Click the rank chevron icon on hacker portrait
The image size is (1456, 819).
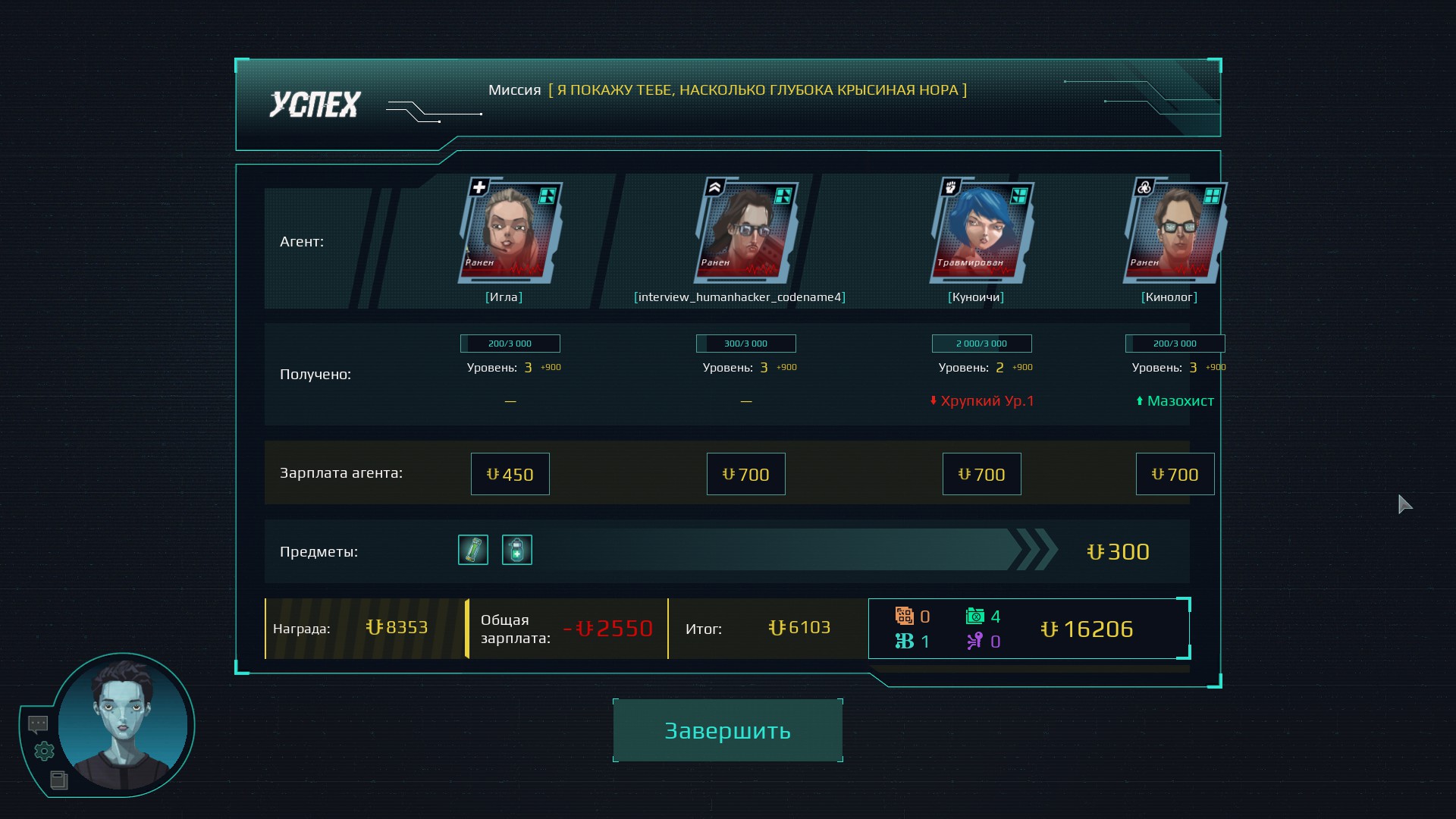(x=715, y=187)
